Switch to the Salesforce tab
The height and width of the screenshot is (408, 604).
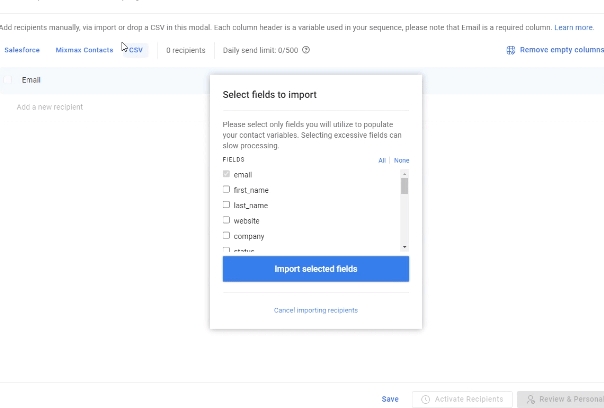[22, 50]
